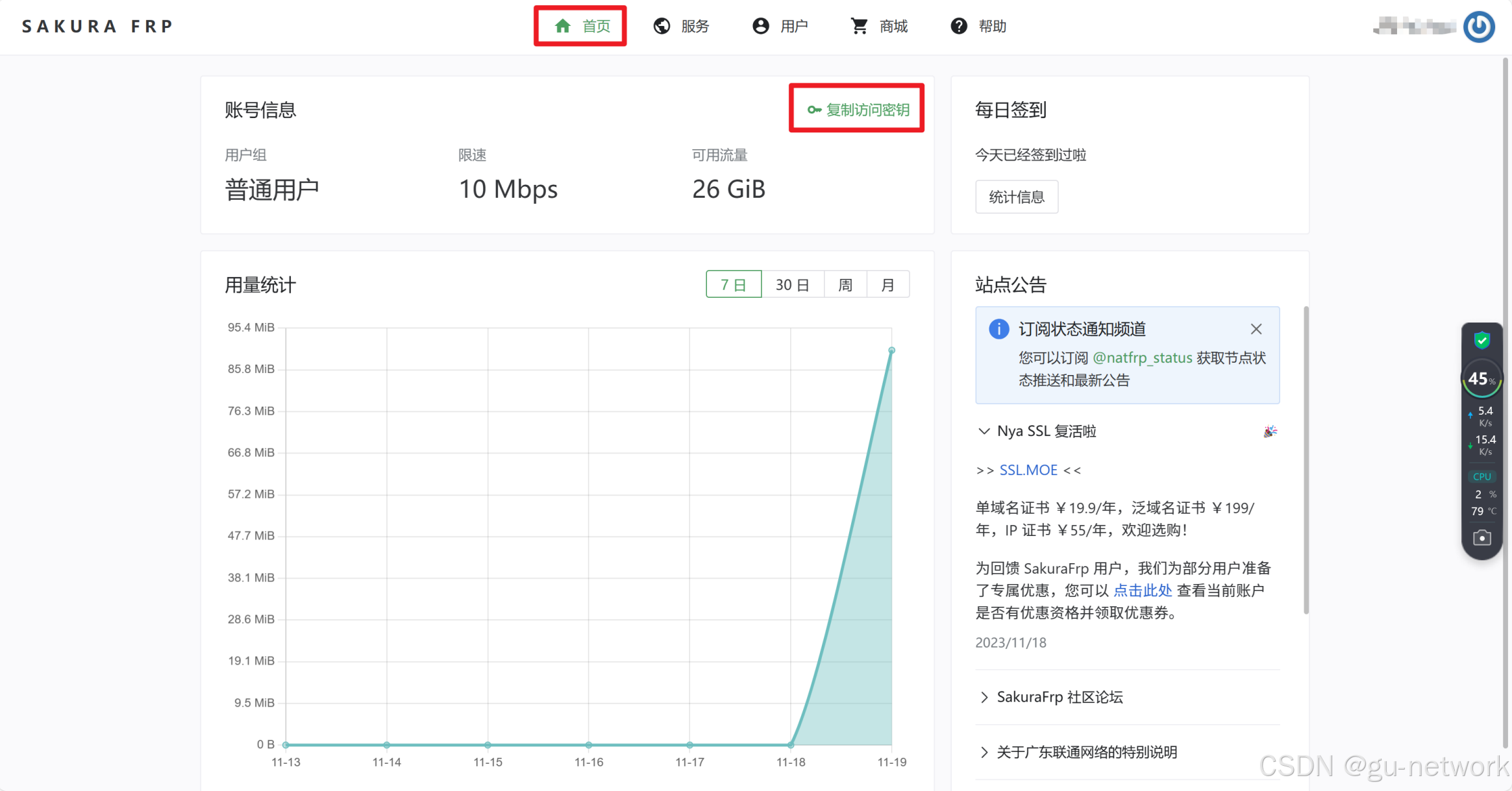Click the User account icon
Viewport: 1512px width, 791px height.
pyautogui.click(x=760, y=26)
